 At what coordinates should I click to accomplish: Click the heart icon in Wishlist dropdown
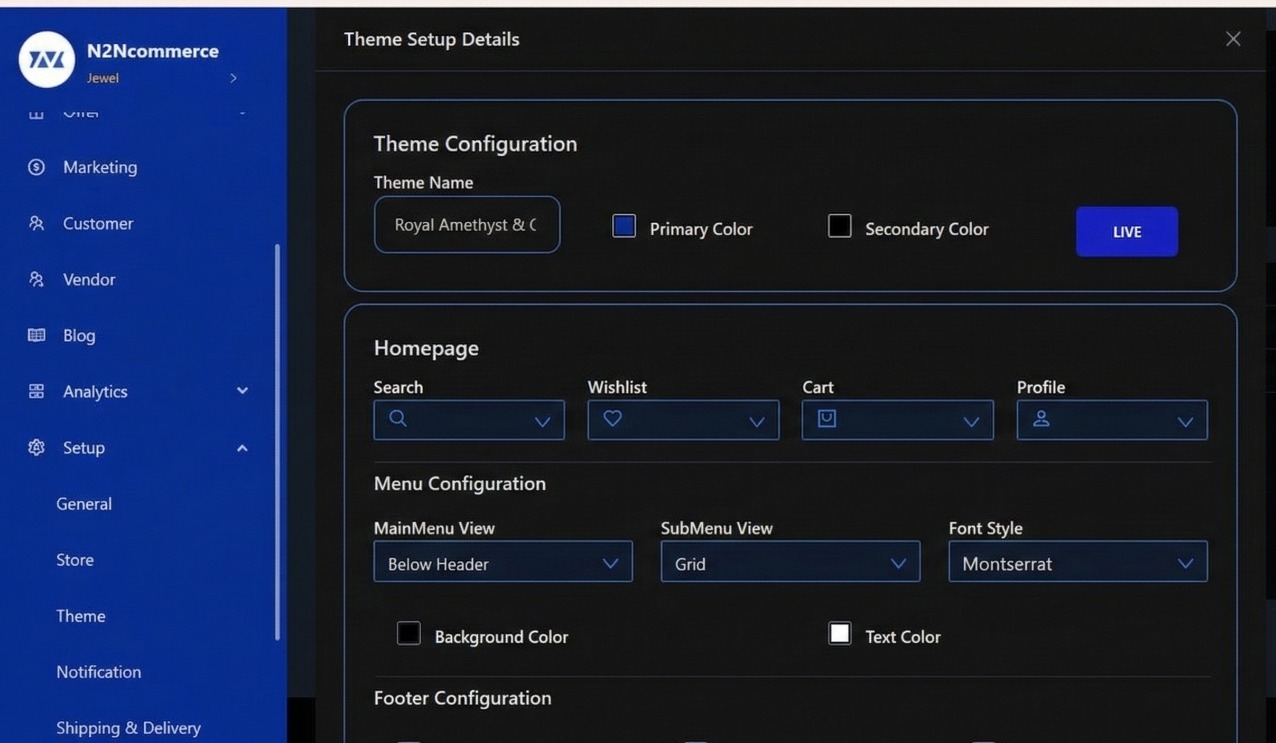[x=612, y=418]
